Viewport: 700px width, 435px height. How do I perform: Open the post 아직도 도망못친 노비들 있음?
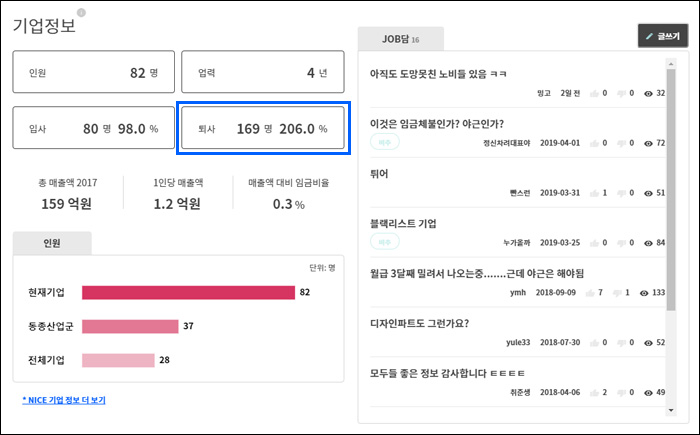pyautogui.click(x=438, y=74)
